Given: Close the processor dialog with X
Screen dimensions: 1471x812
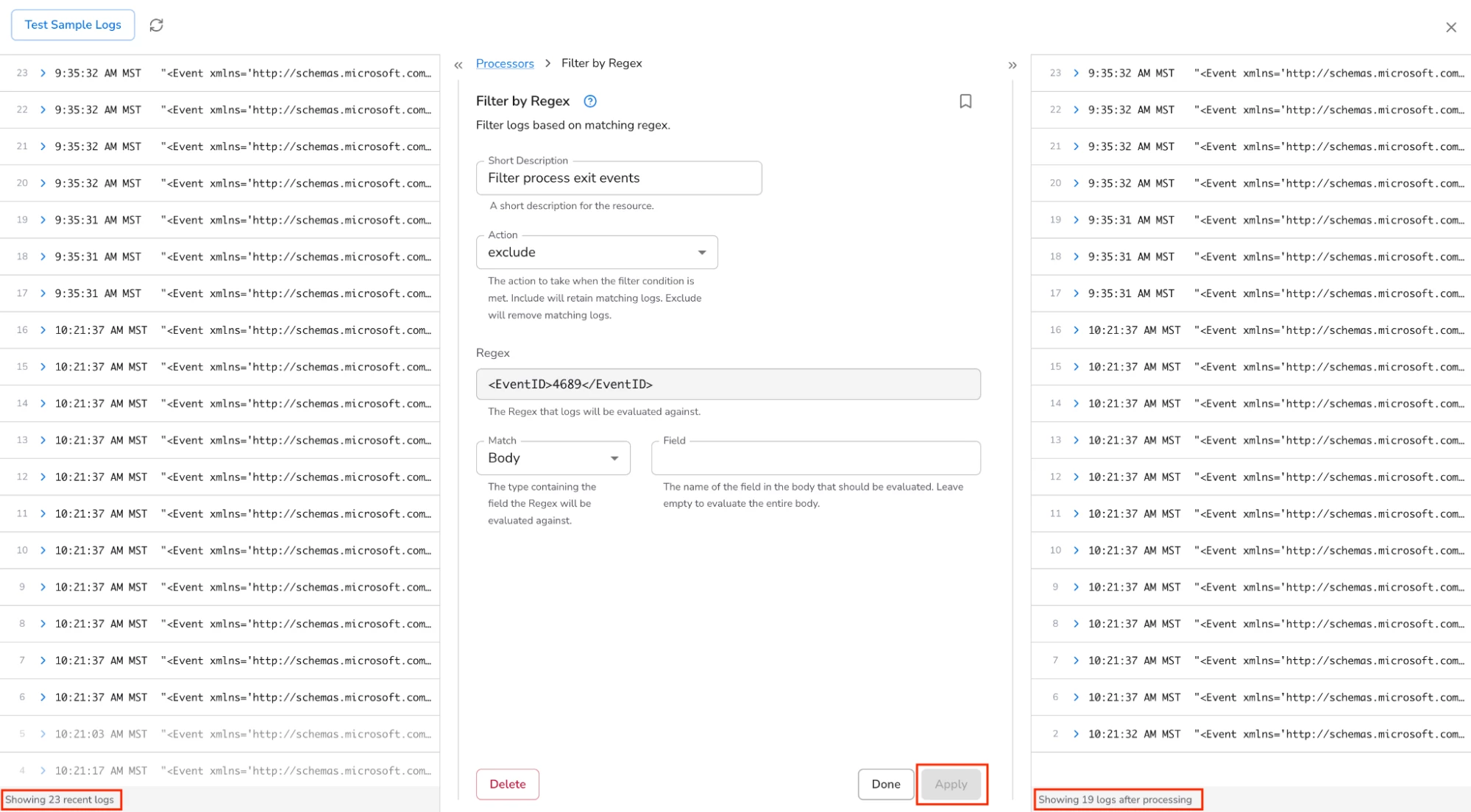Looking at the screenshot, I should pyautogui.click(x=1450, y=27).
